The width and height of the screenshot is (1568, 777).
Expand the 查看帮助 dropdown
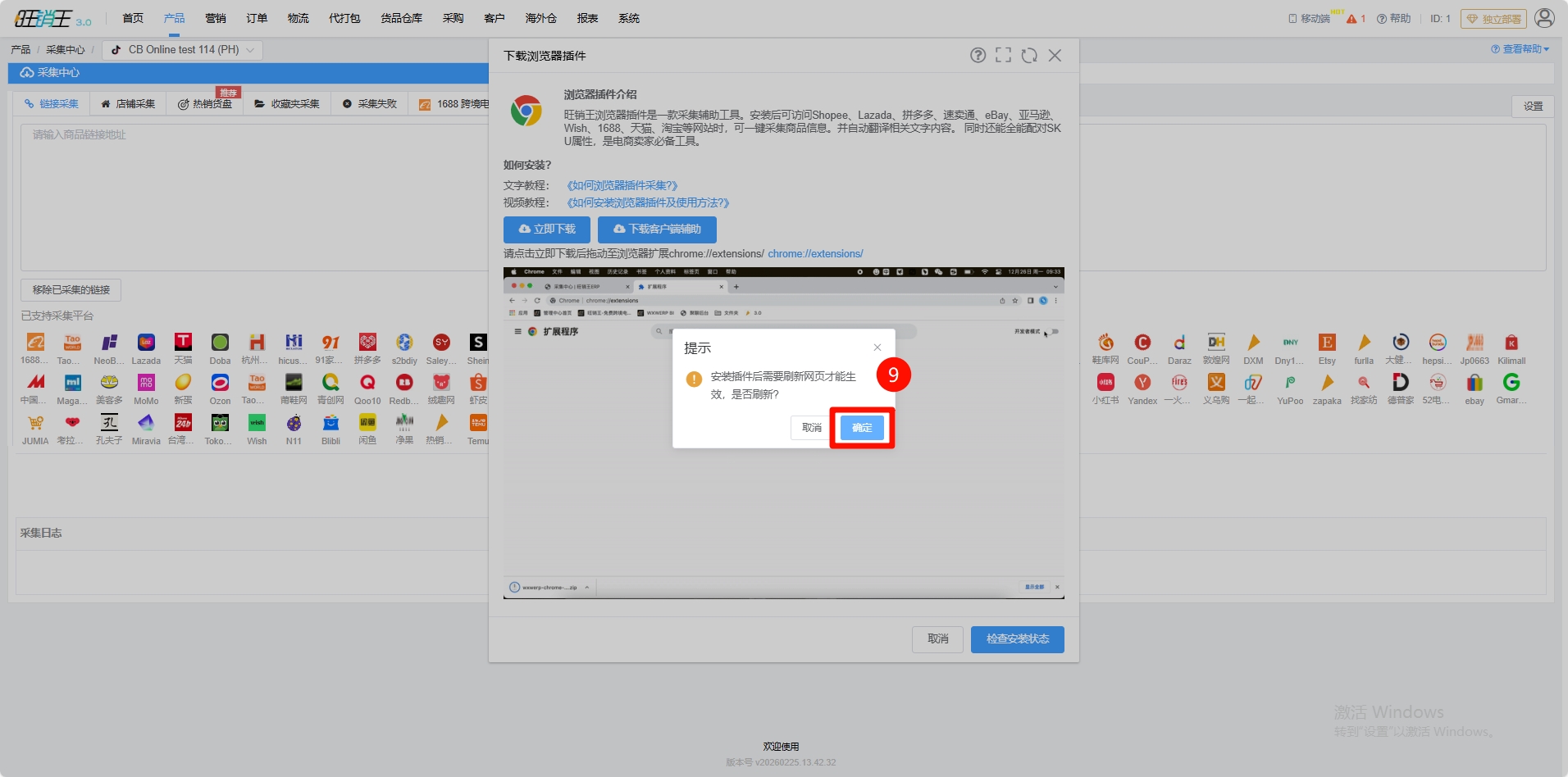pyautogui.click(x=1520, y=49)
